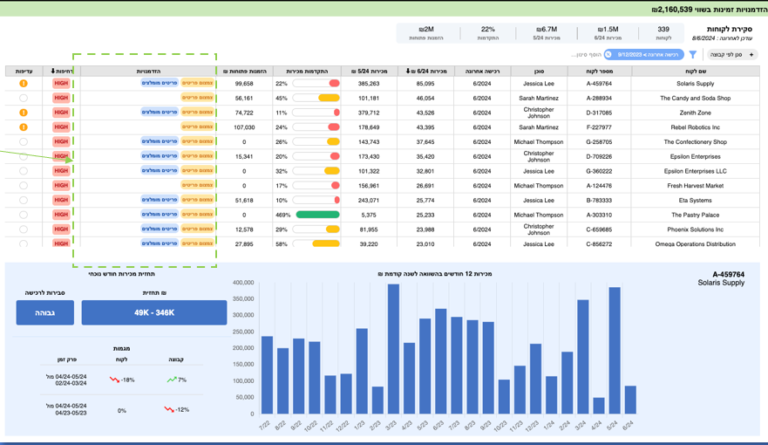Click the blue funnel filter icon
The image size is (768, 445).
coord(693,54)
